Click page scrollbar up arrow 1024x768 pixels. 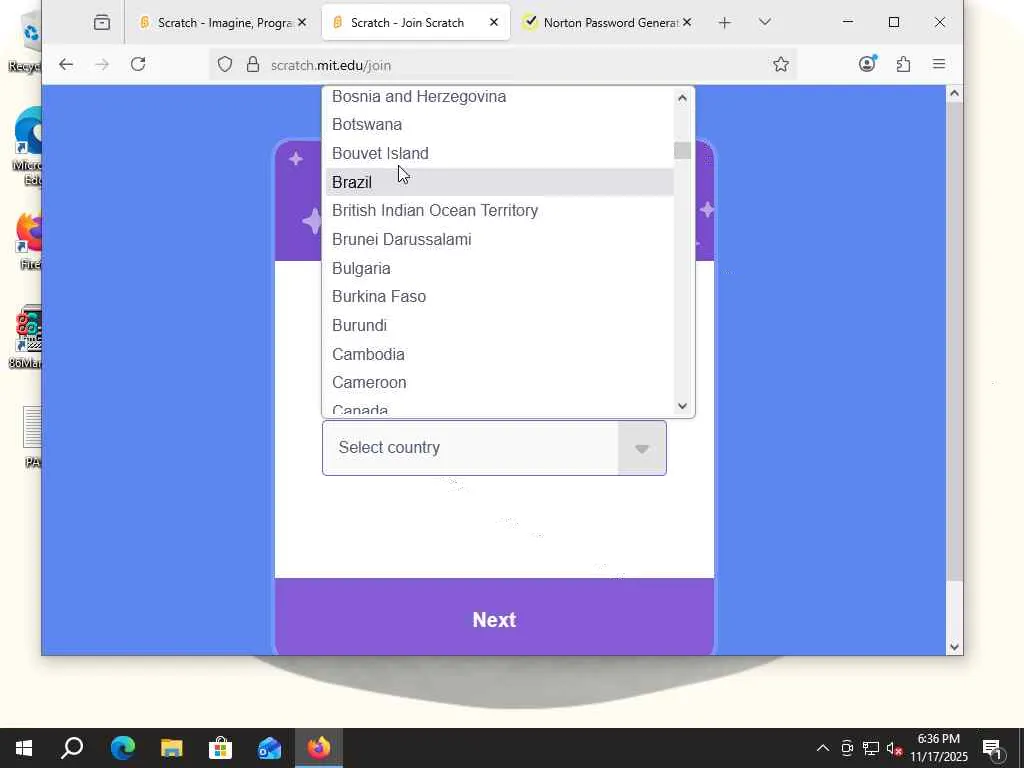pos(954,93)
